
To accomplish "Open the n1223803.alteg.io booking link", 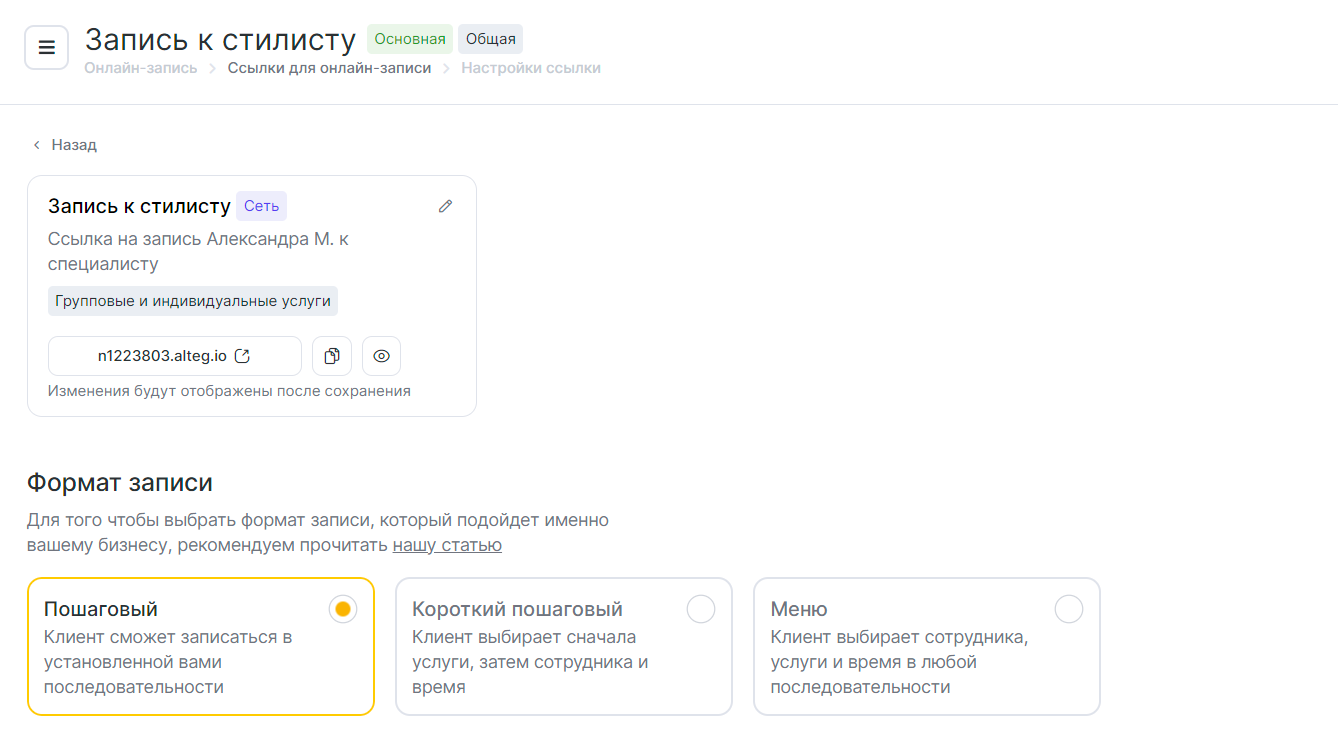I will (x=162, y=356).
